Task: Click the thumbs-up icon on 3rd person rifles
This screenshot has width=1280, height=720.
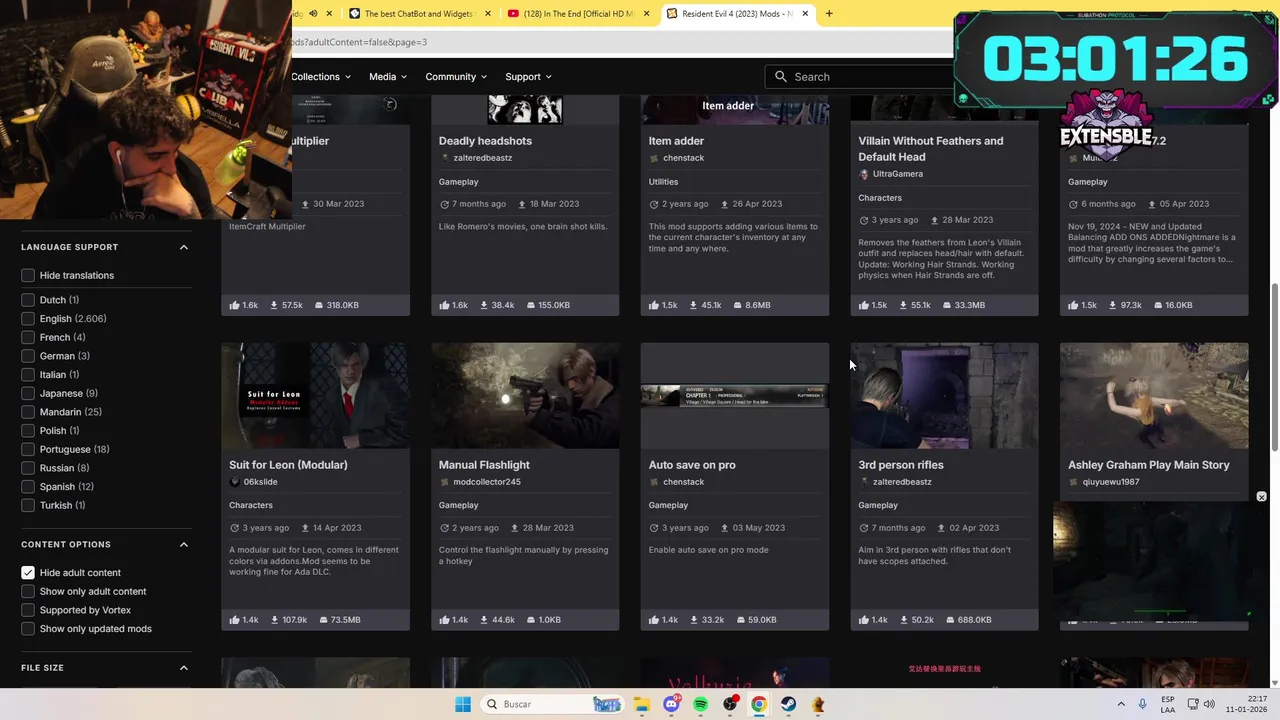Action: click(864, 620)
